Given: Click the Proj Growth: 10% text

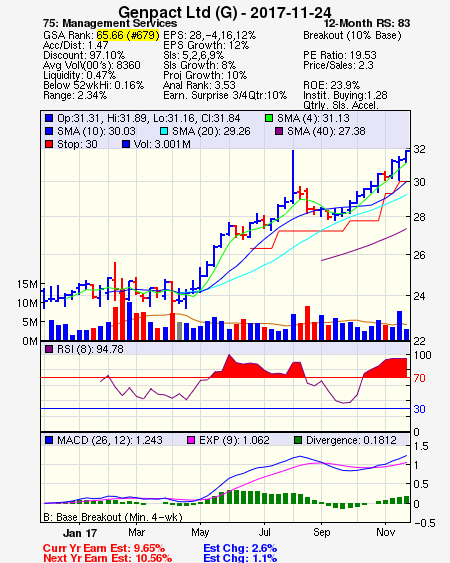Looking at the screenshot, I should [x=205, y=75].
